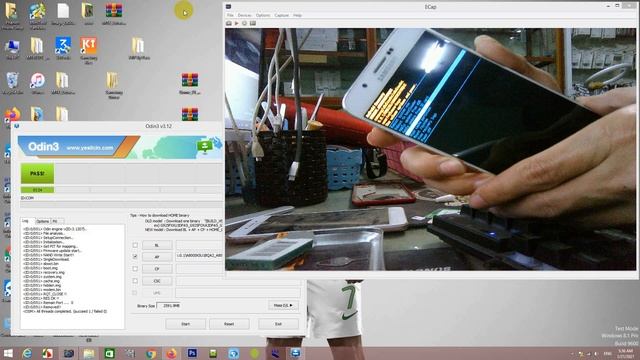Click the CSC file button
640x360 pixels.
pyautogui.click(x=157, y=281)
